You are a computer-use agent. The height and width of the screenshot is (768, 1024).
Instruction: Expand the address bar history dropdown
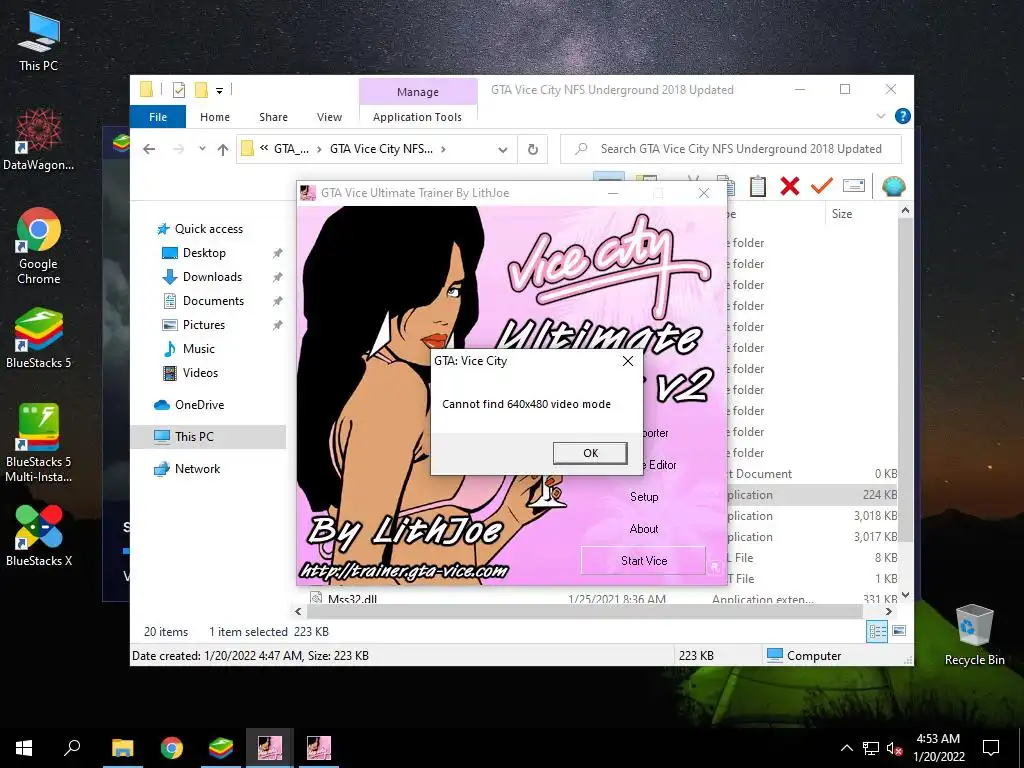(x=502, y=150)
